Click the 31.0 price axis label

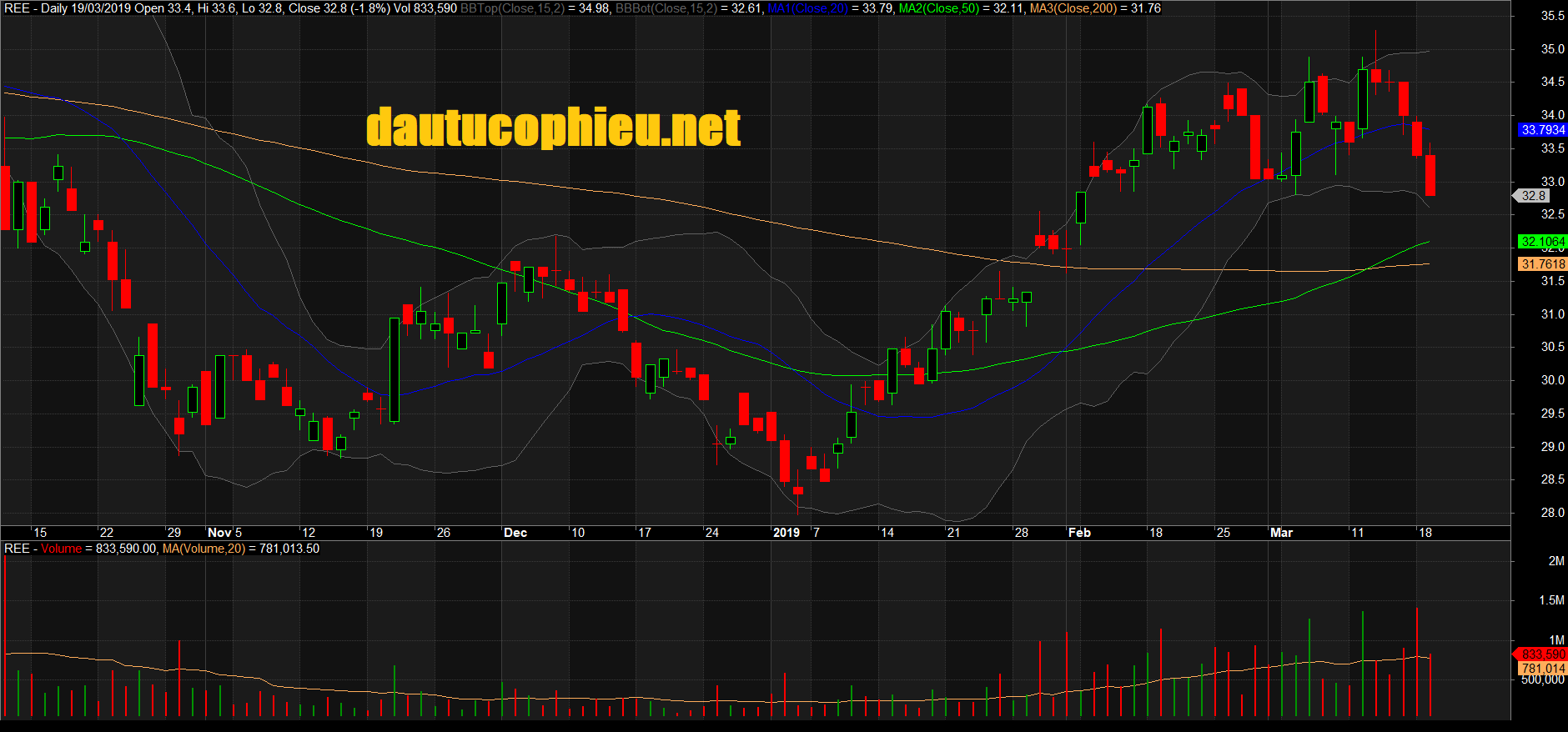[1552, 314]
